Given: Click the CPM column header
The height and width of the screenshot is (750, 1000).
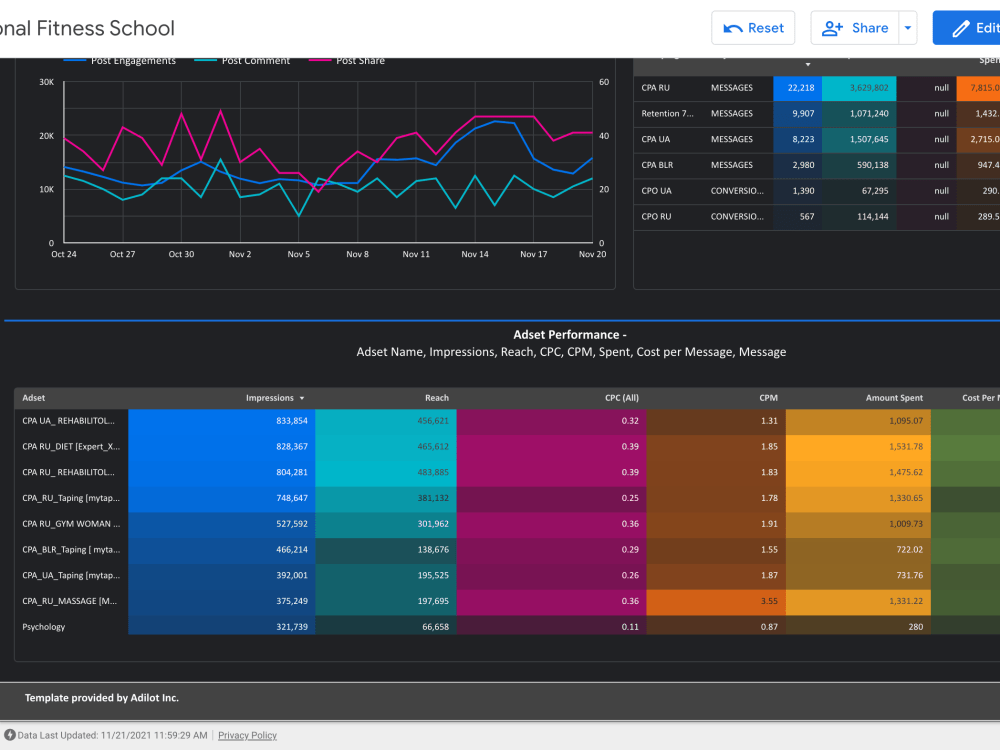Looking at the screenshot, I should click(x=768, y=398).
